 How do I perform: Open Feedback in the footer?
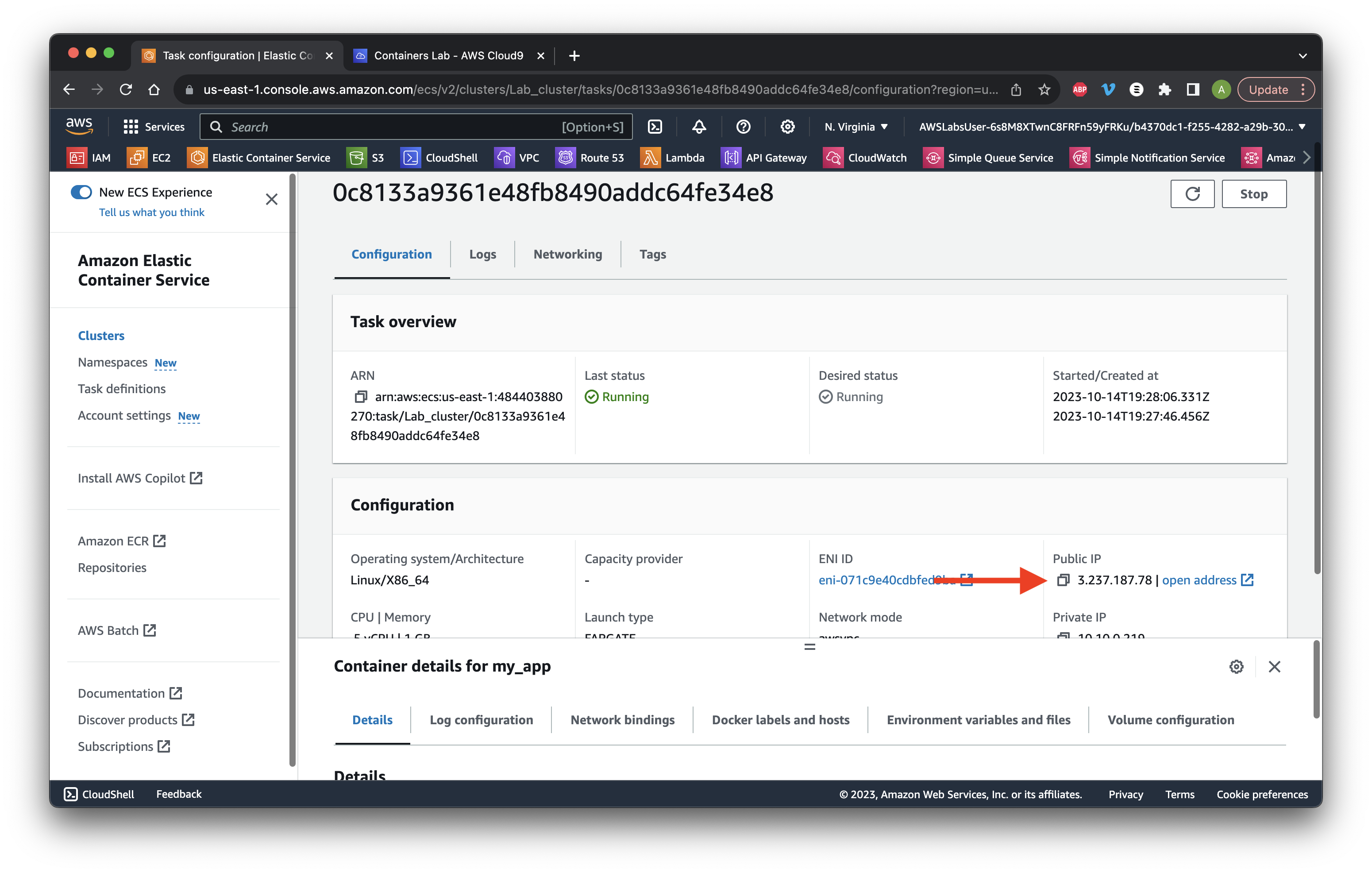[179, 794]
